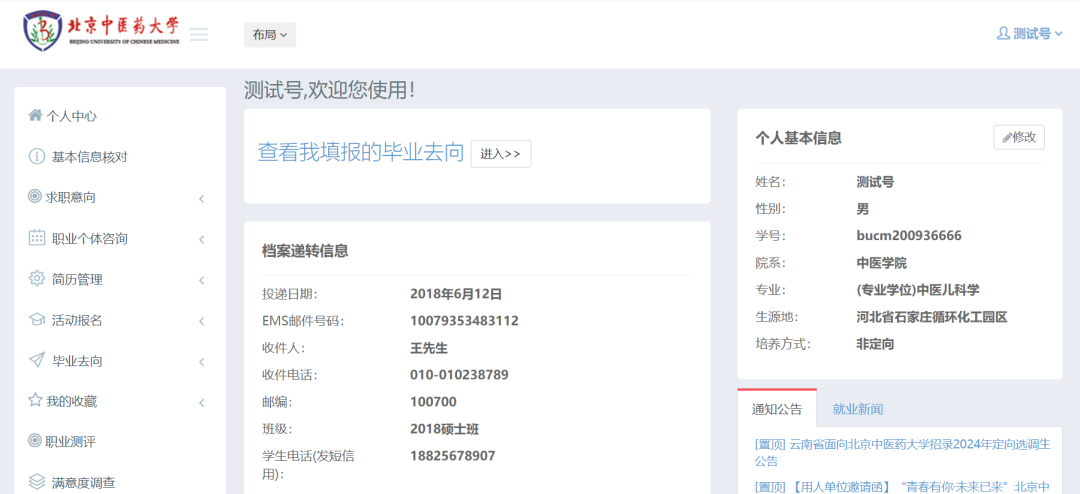The height and width of the screenshot is (494, 1080).
Task: Expand the 我的收藏 chevron arrow
Action: click(x=201, y=402)
